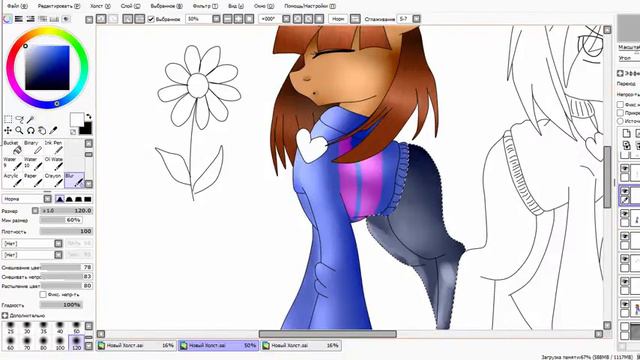Adjust the Плотность density slider
Image resolution: width=640 pixels, height=360 pixels.
pyautogui.click(x=66, y=231)
